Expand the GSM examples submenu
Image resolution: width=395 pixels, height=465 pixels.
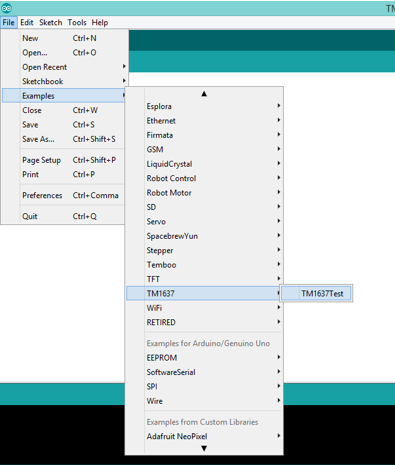pos(204,149)
